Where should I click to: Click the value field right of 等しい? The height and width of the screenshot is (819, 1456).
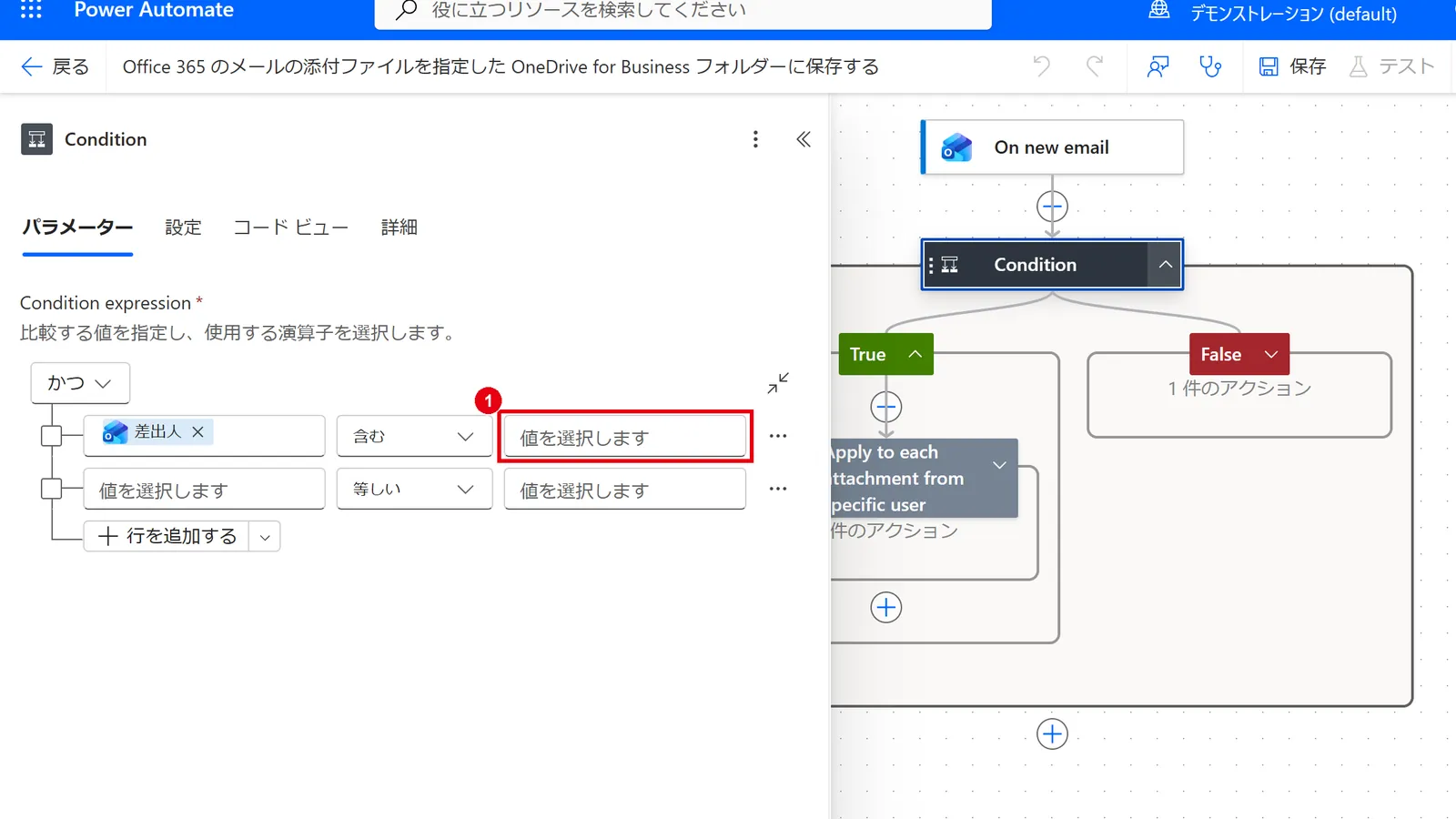coord(625,490)
